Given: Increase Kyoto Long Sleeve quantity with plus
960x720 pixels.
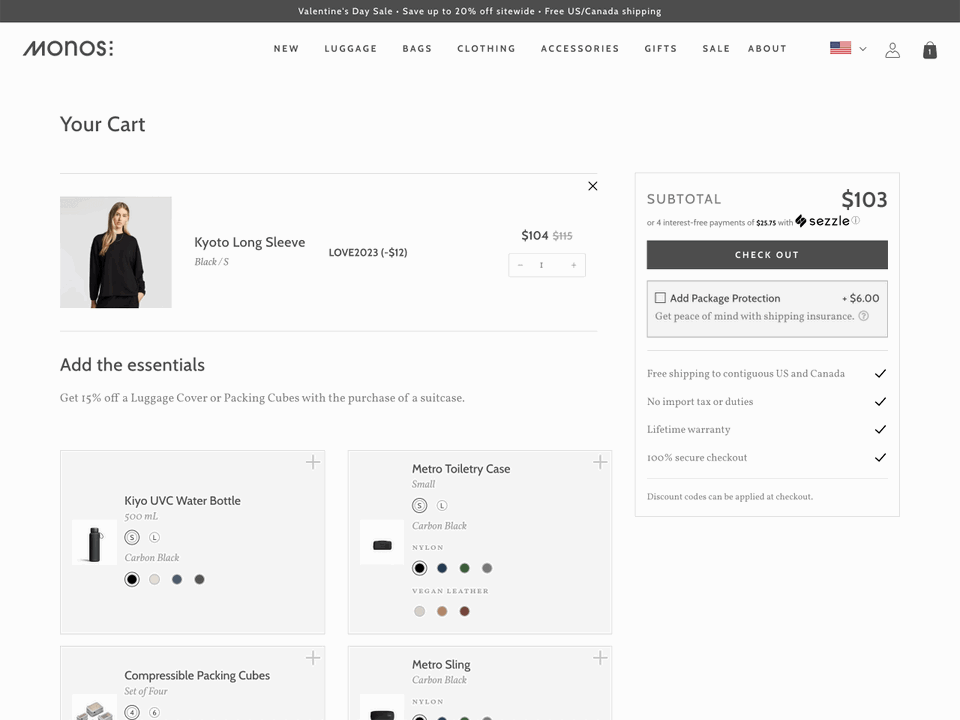Looking at the screenshot, I should [571, 264].
